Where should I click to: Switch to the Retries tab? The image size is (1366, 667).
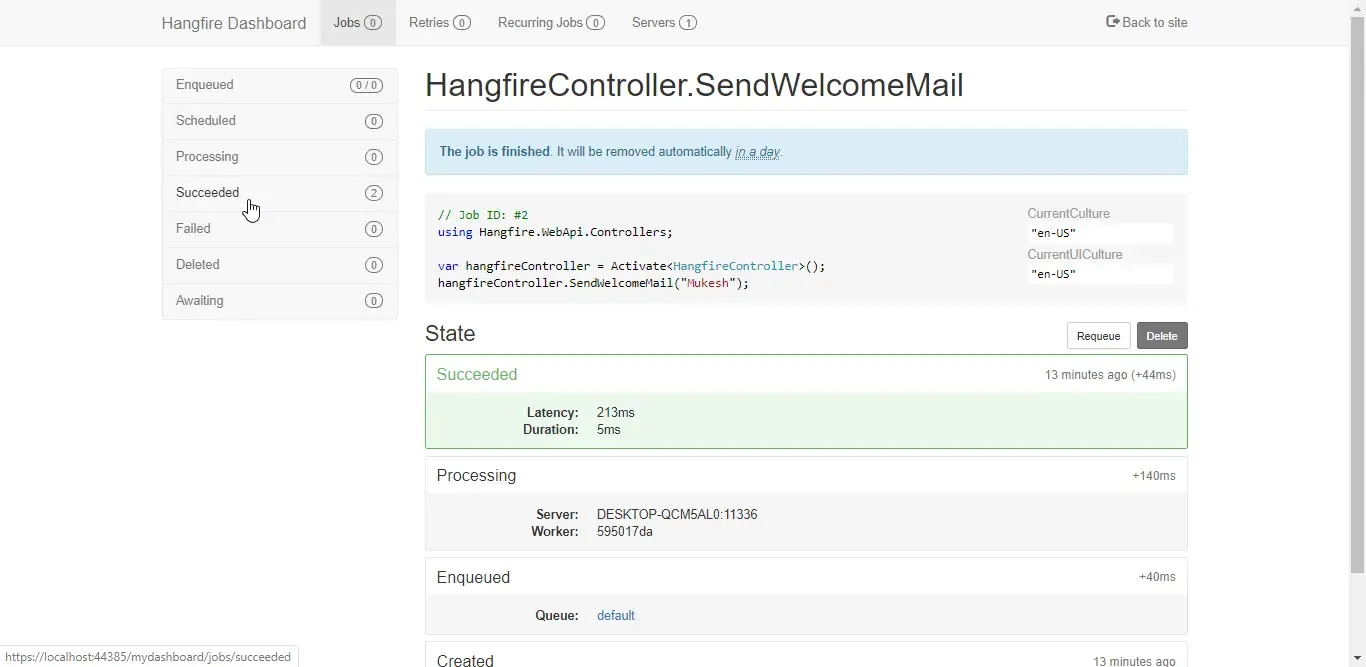[428, 23]
